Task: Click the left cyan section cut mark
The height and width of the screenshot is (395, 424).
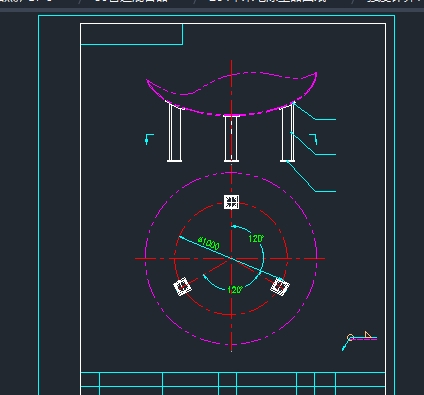Action: 149,139
